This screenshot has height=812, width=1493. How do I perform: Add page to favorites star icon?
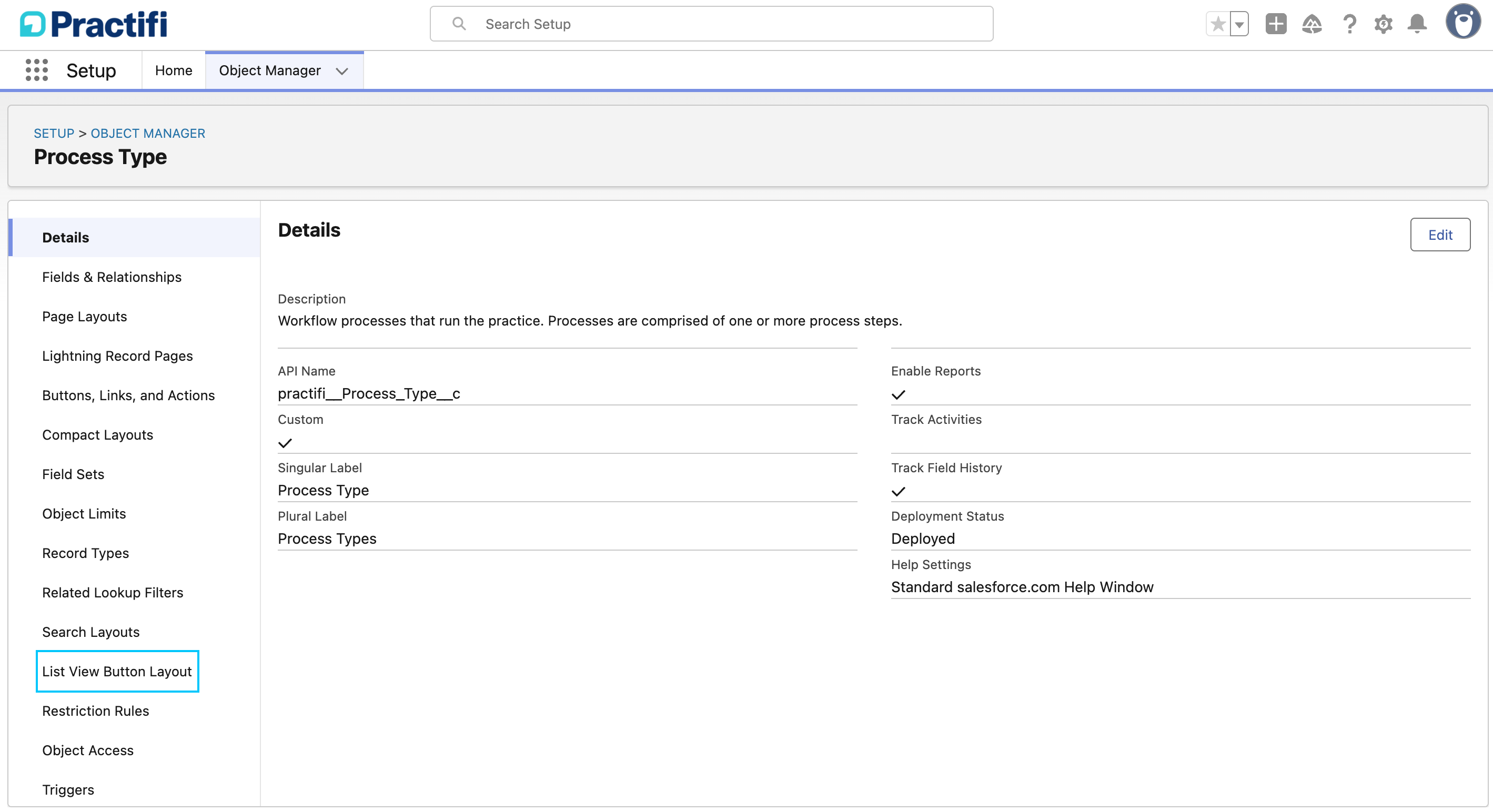[1218, 24]
